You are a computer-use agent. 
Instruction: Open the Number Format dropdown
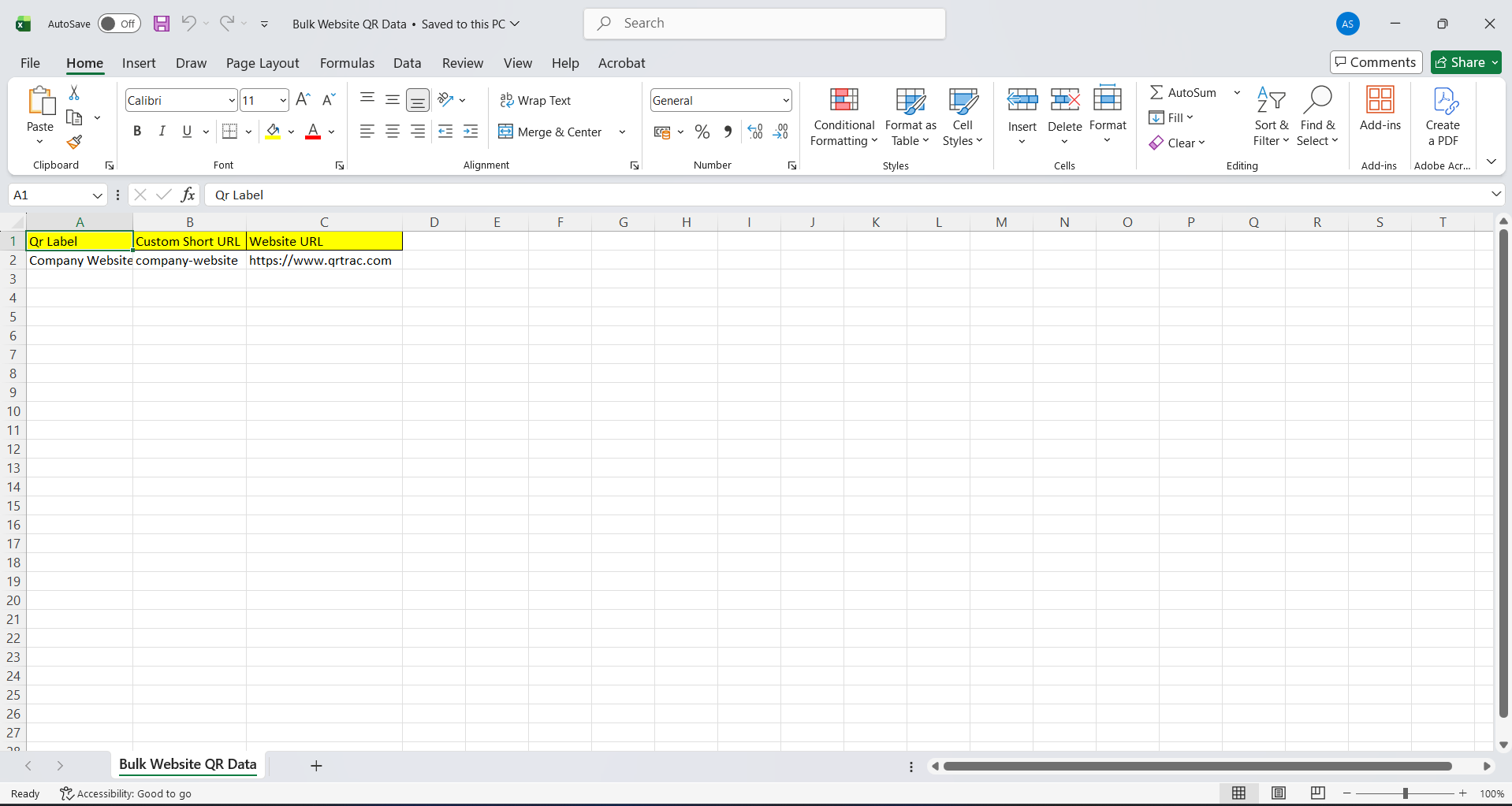784,100
